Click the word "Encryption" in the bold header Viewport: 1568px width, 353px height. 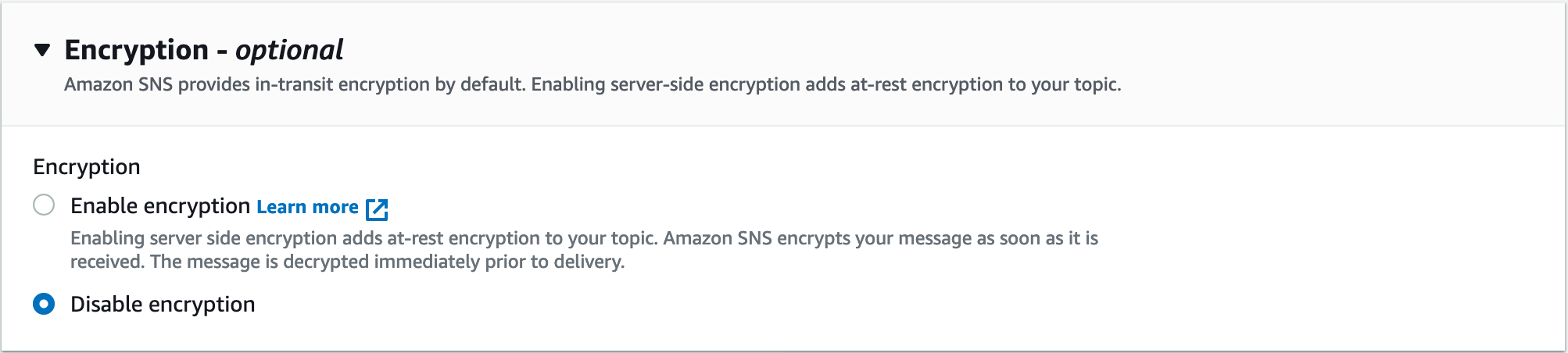136,51
